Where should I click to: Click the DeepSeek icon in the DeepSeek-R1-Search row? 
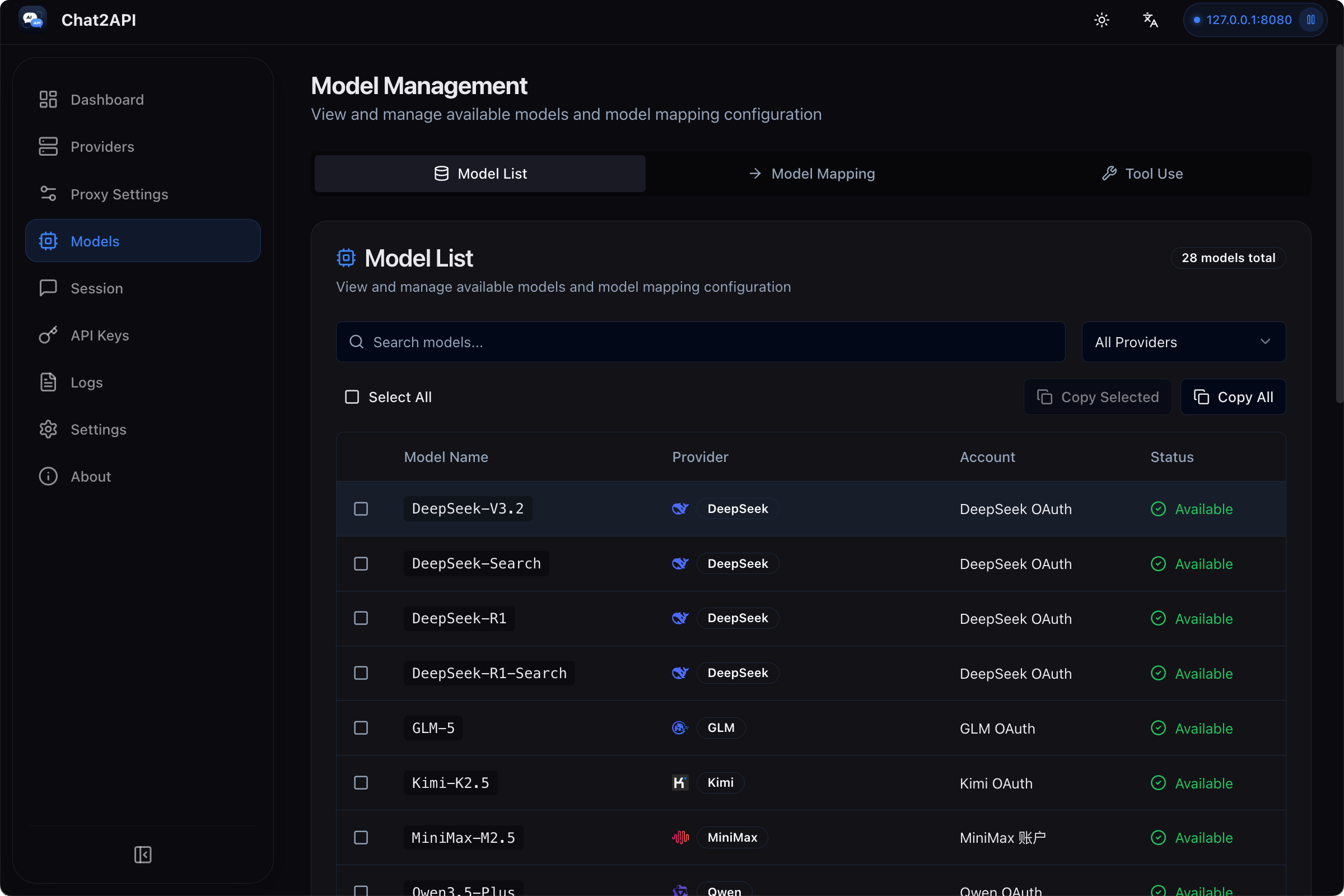[680, 673]
